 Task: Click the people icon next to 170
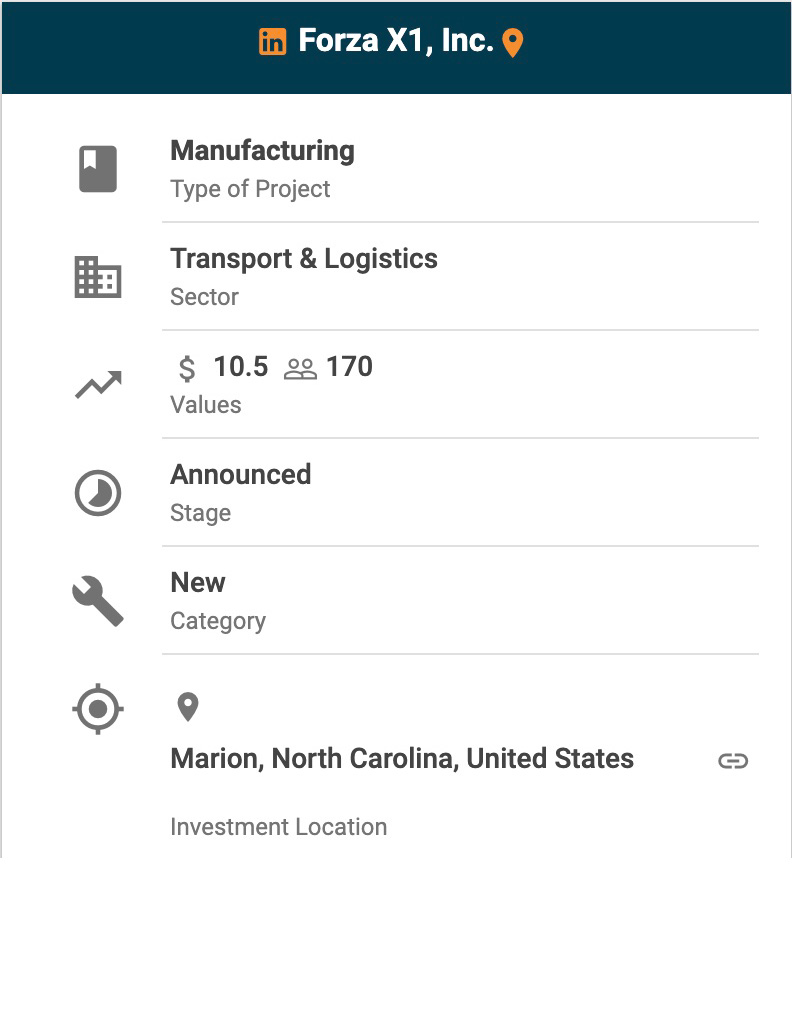point(301,369)
